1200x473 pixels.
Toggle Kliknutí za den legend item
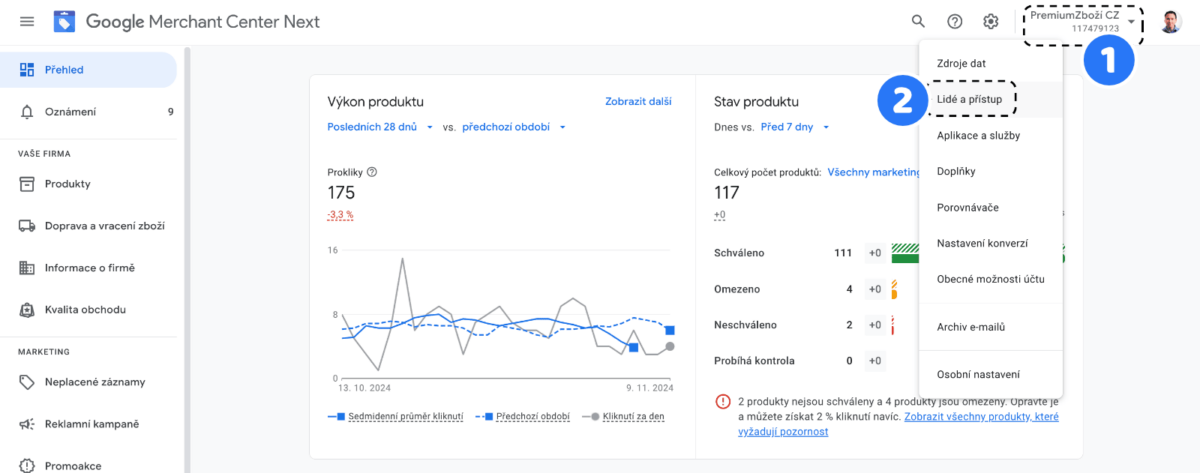pos(632,416)
